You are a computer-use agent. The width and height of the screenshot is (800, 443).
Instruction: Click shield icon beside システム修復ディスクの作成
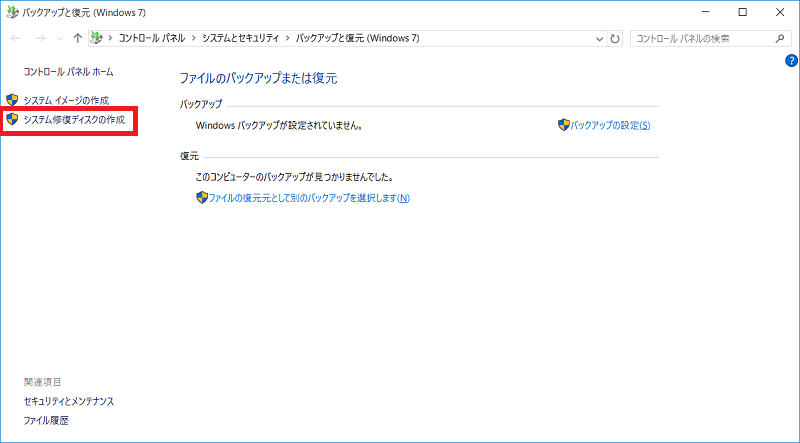pos(12,120)
